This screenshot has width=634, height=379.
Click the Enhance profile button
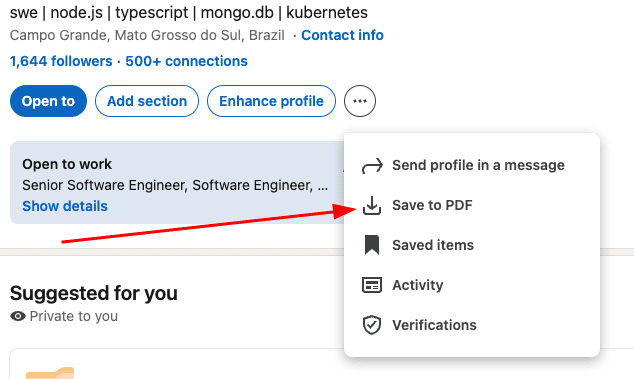[271, 101]
